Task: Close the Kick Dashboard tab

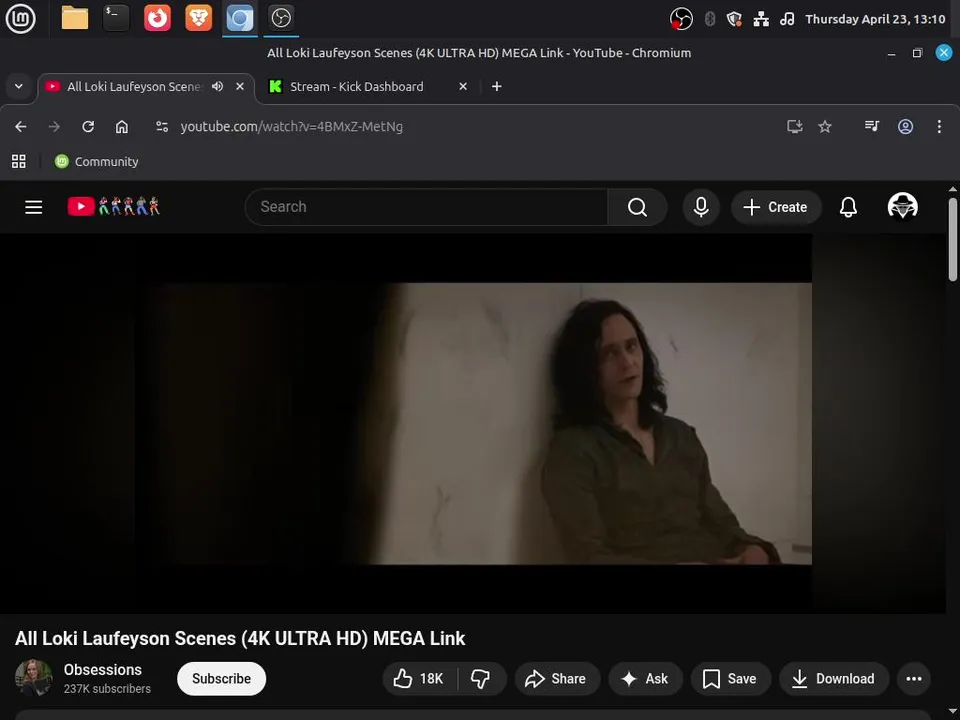Action: coord(463,86)
